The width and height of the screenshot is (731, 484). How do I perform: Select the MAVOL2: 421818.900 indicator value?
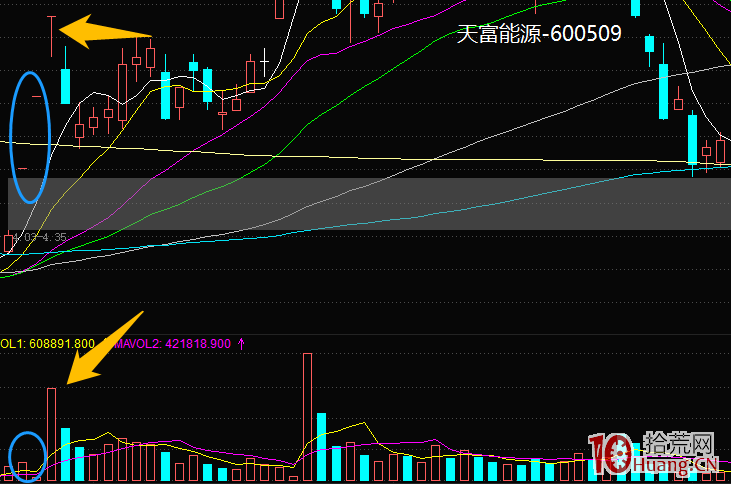(x=173, y=344)
